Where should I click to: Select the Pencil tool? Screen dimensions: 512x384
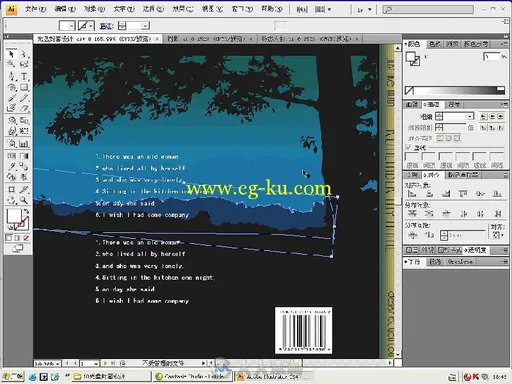point(24,98)
